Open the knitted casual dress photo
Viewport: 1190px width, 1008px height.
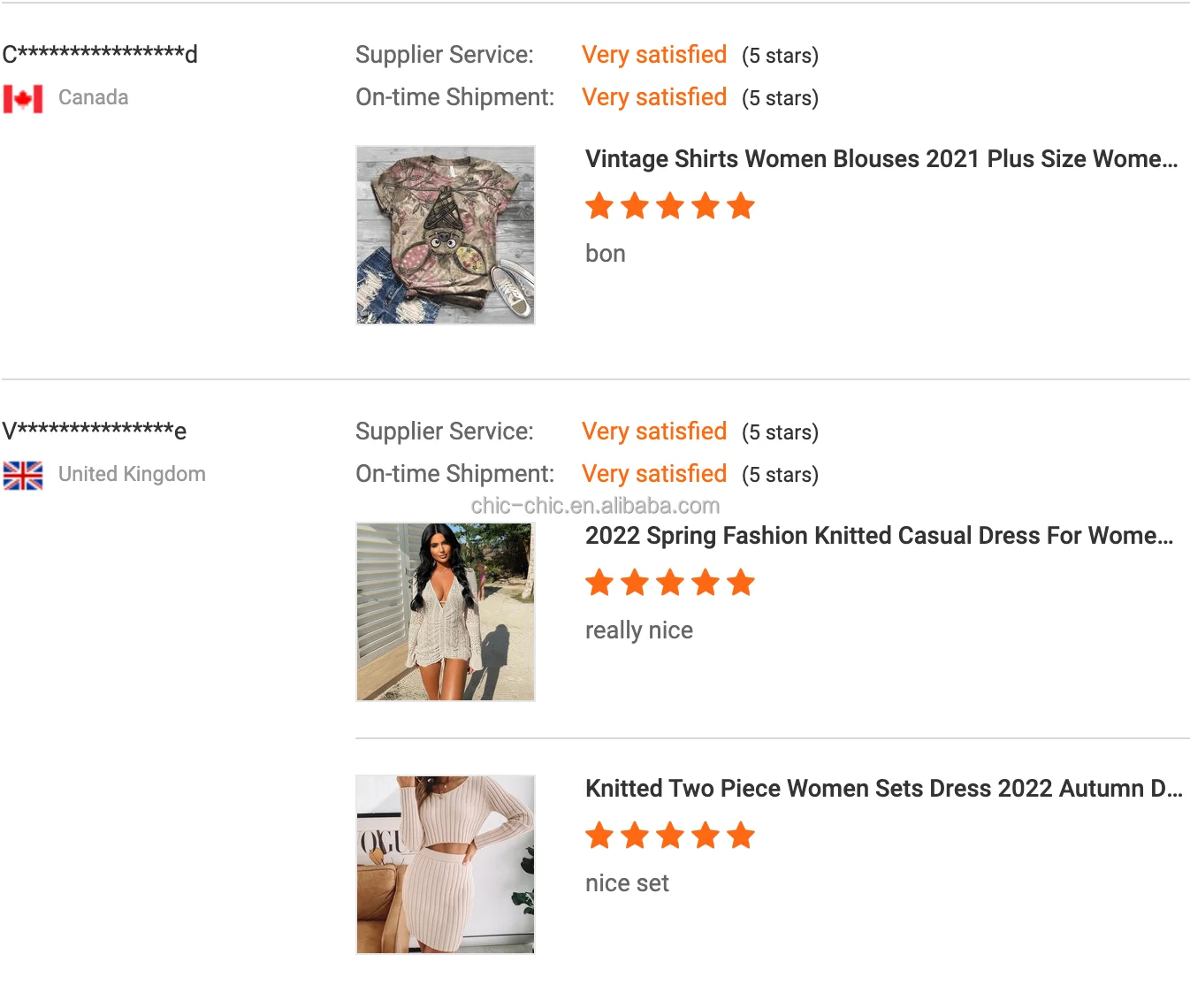pyautogui.click(x=446, y=612)
